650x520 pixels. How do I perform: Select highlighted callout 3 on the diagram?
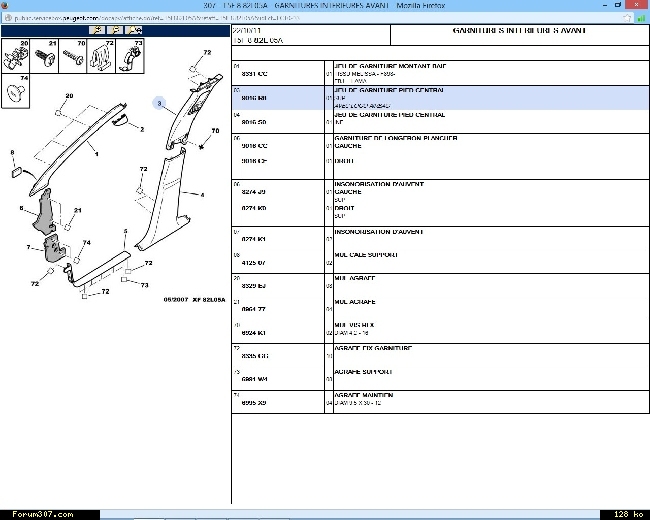tap(159, 103)
